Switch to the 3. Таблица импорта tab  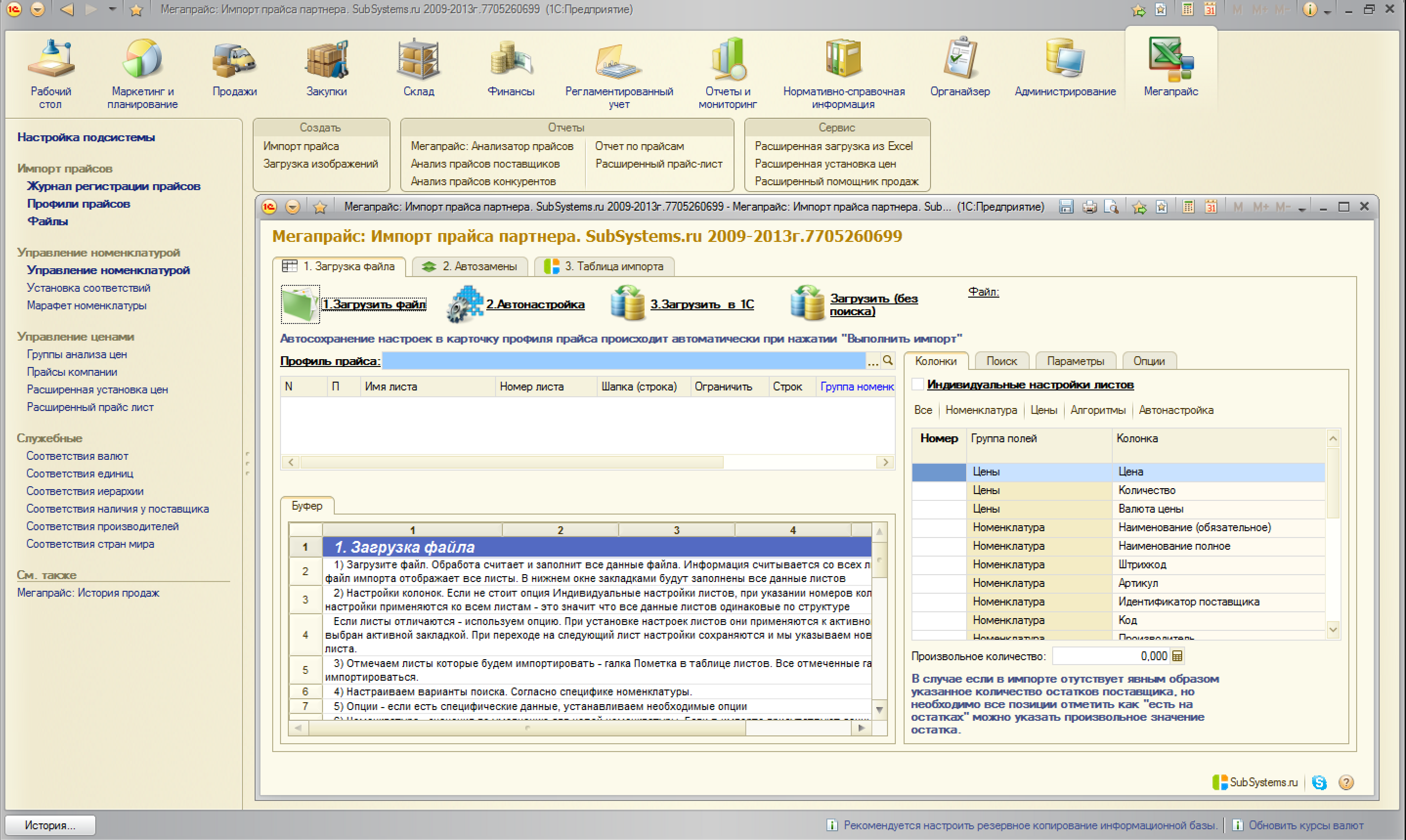coord(604,266)
